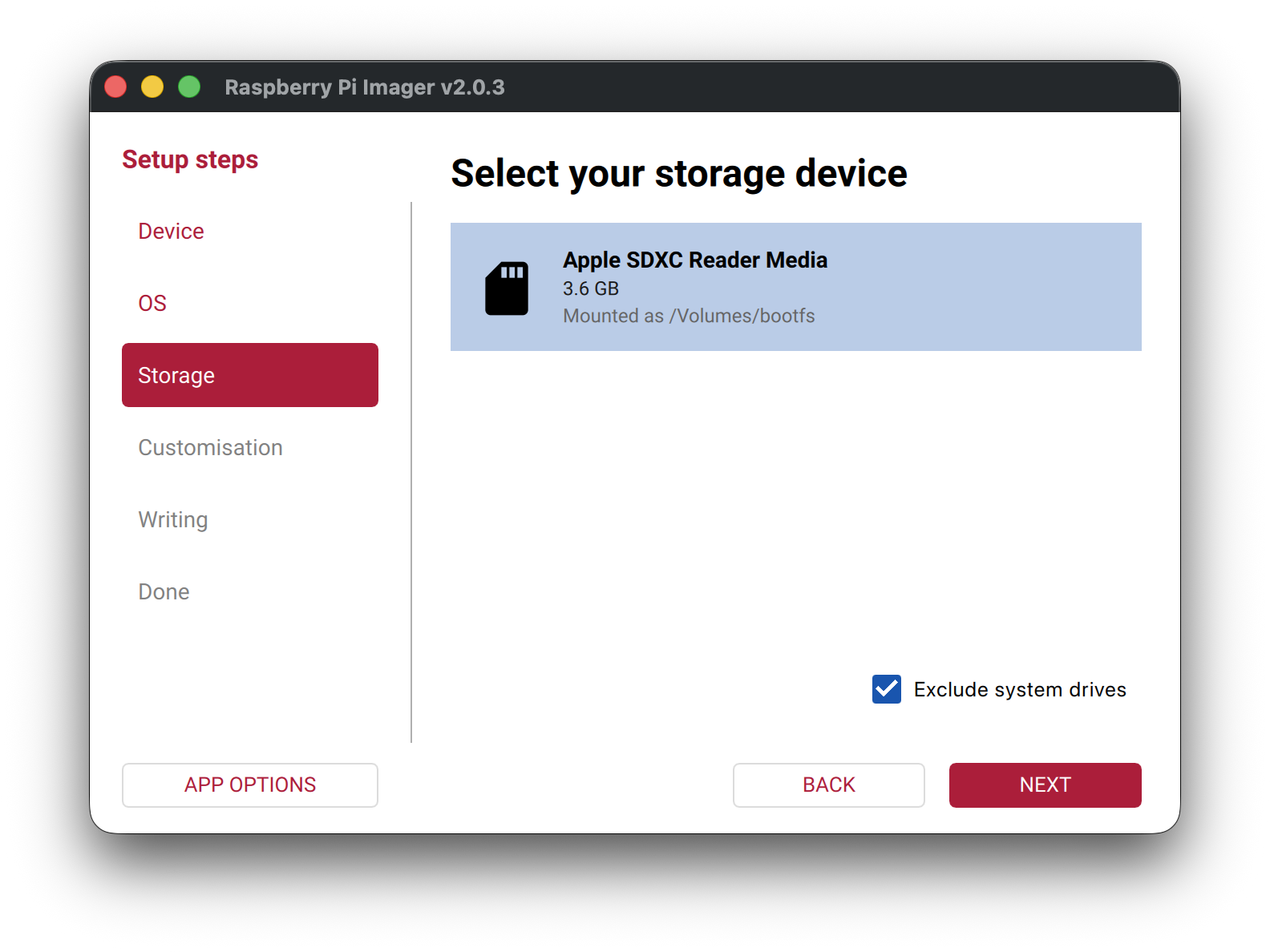
Task: Maximize the window with the green button
Action: click(189, 87)
